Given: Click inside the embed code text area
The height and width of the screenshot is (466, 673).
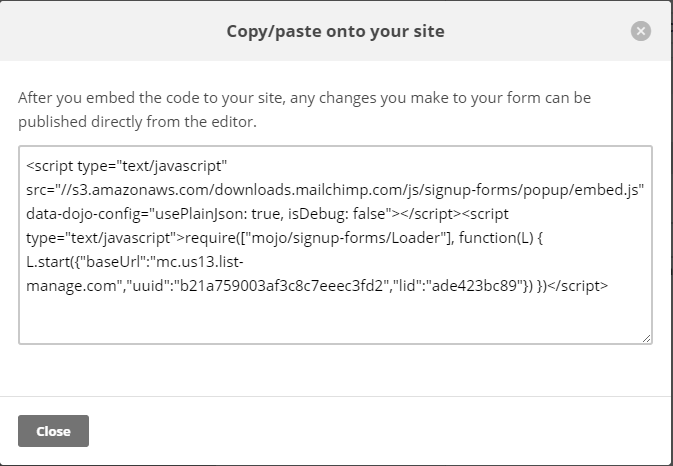Looking at the screenshot, I should click(335, 245).
